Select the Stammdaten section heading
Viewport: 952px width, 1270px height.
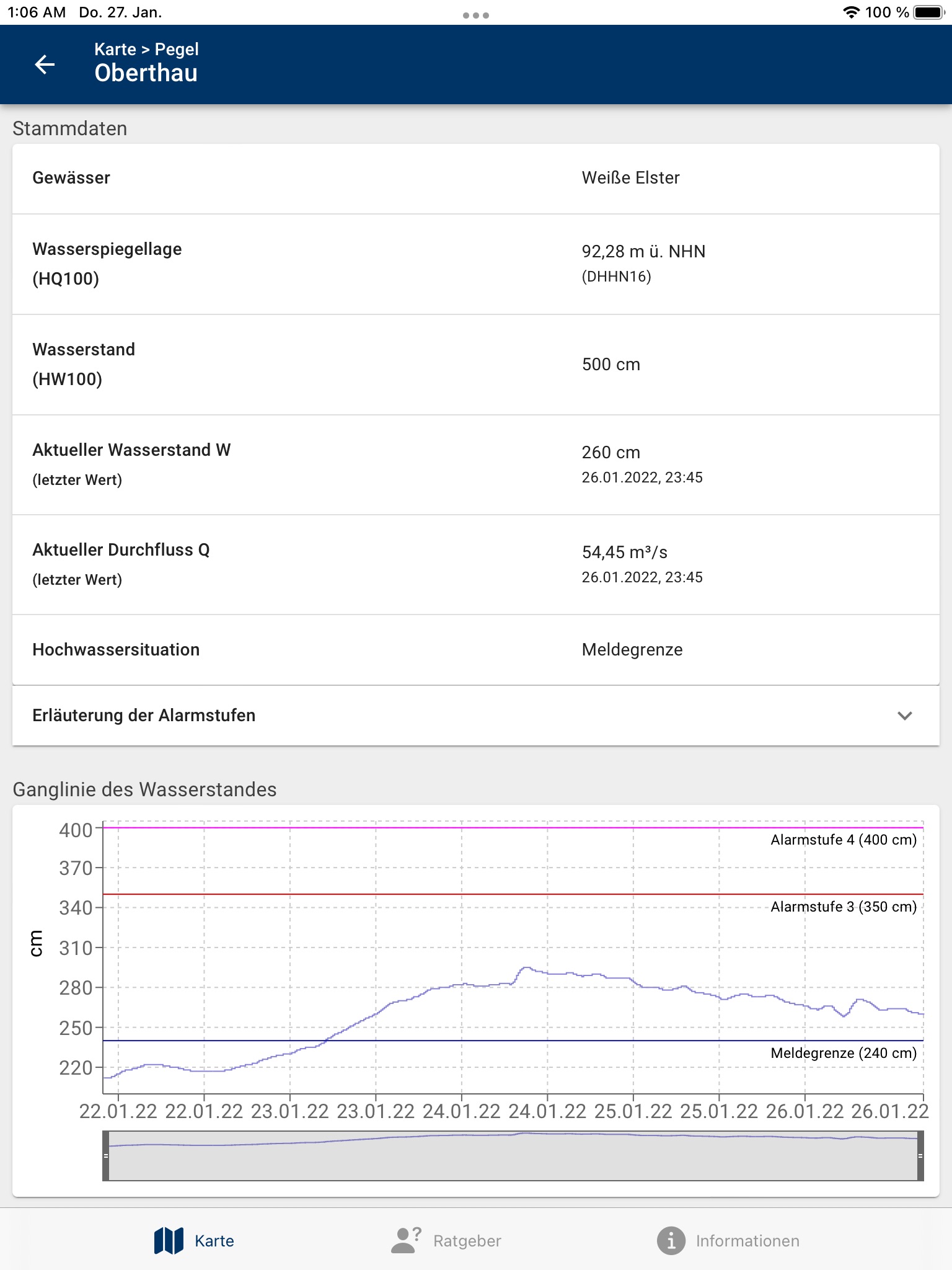coord(70,128)
